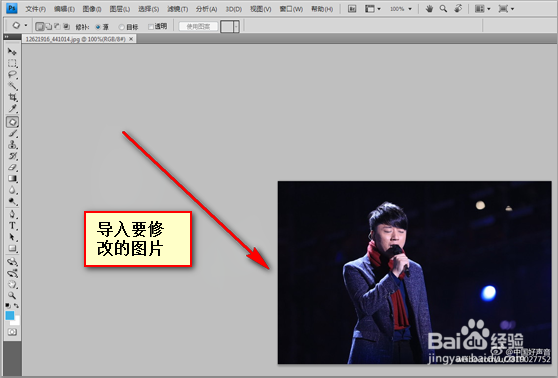Screen dimensions: 558x378
Task: Open the 图像(I) menu
Action: coord(92,9)
